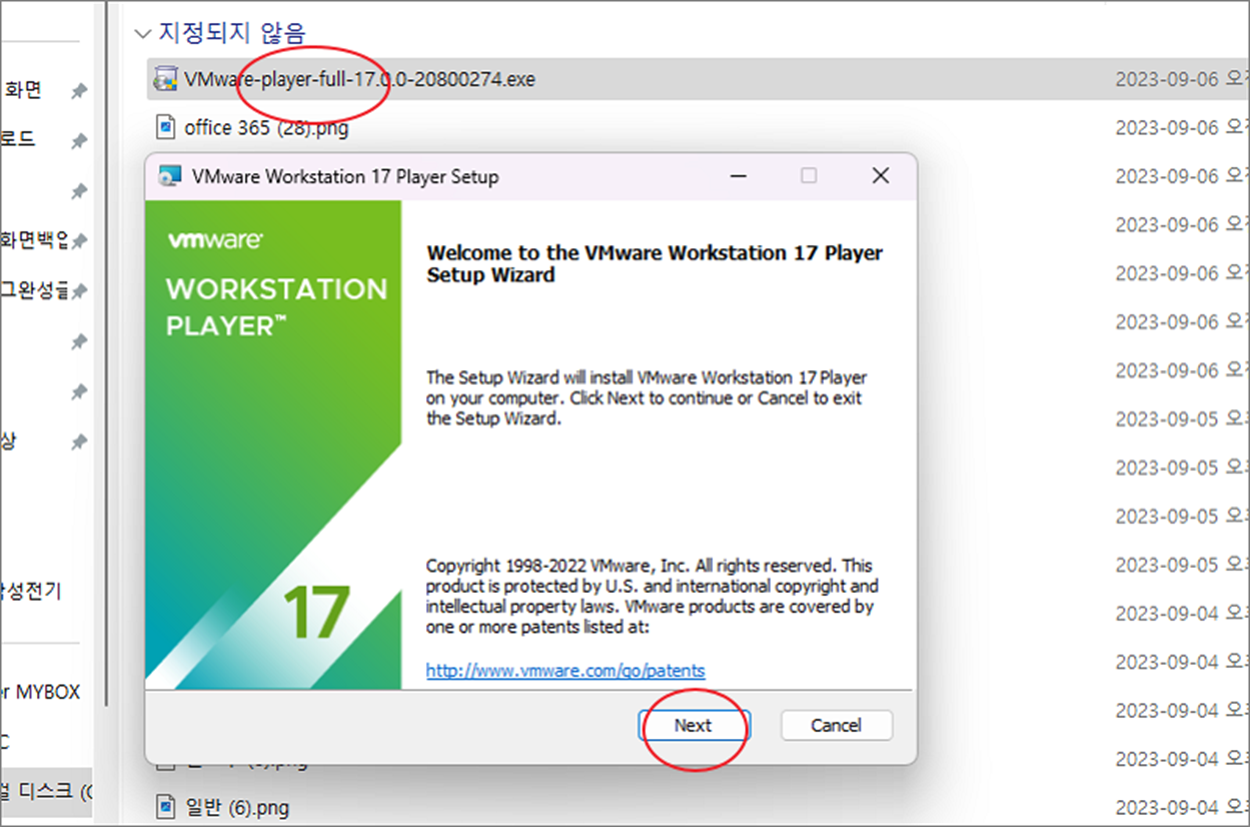Close the VMware Workstation 17 Player Setup dialog
1250x827 pixels.
tap(880, 176)
